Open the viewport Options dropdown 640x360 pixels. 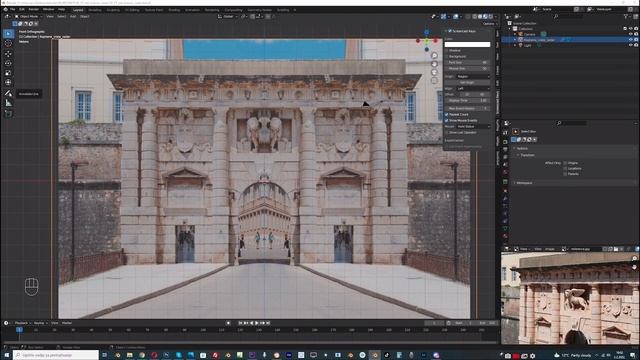(489, 24)
